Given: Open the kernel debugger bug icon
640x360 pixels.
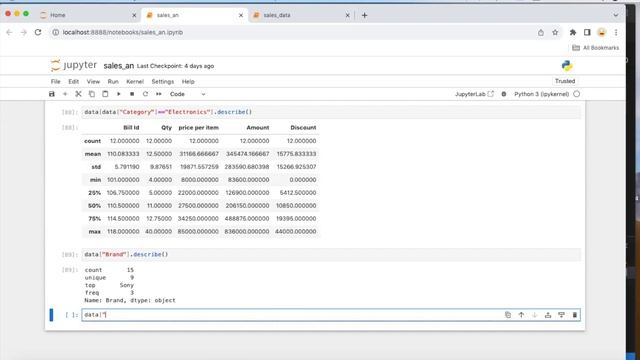Looking at the screenshot, I should point(504,94).
